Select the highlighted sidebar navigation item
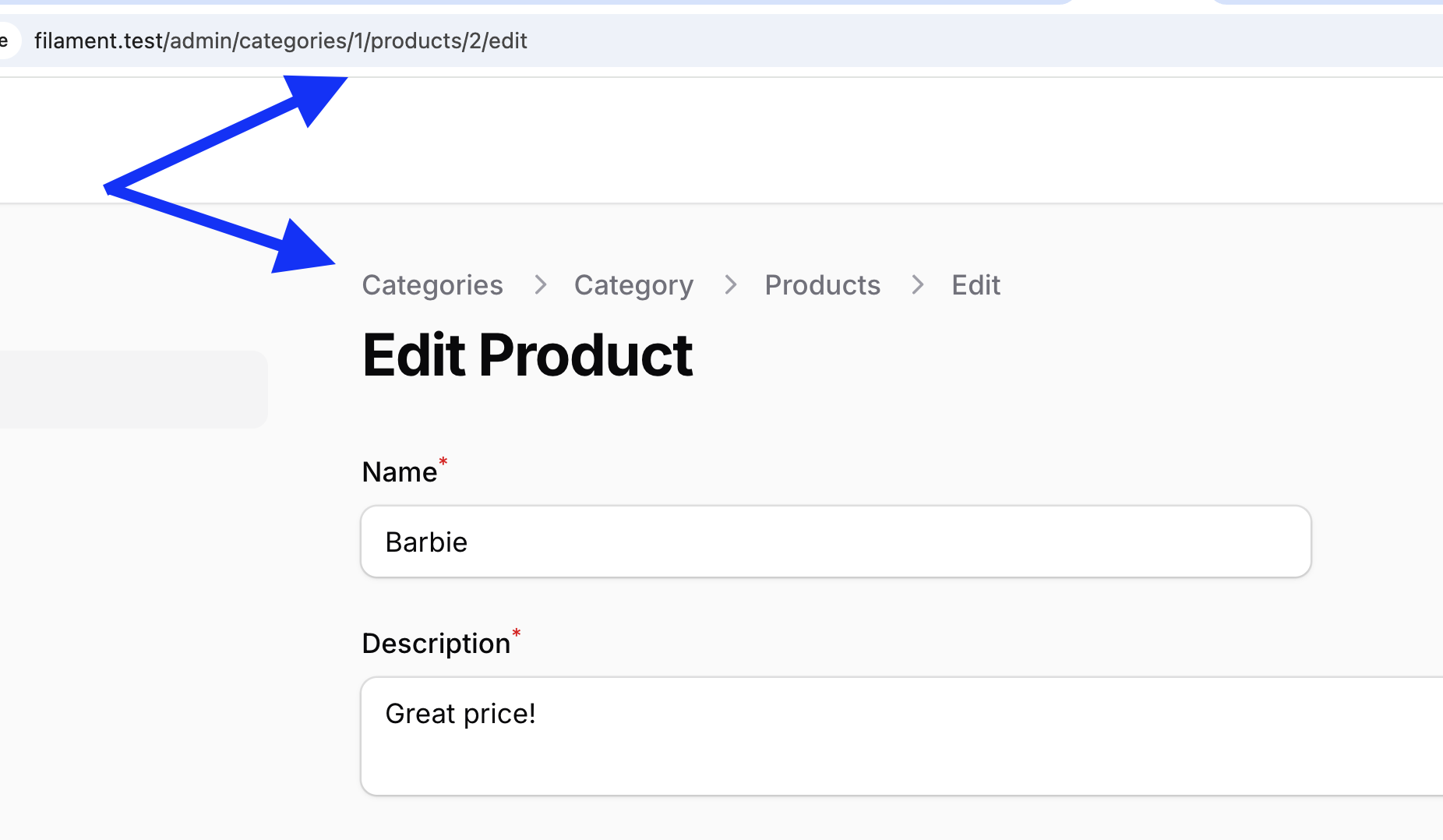This screenshot has width=1443, height=840. tap(132, 389)
